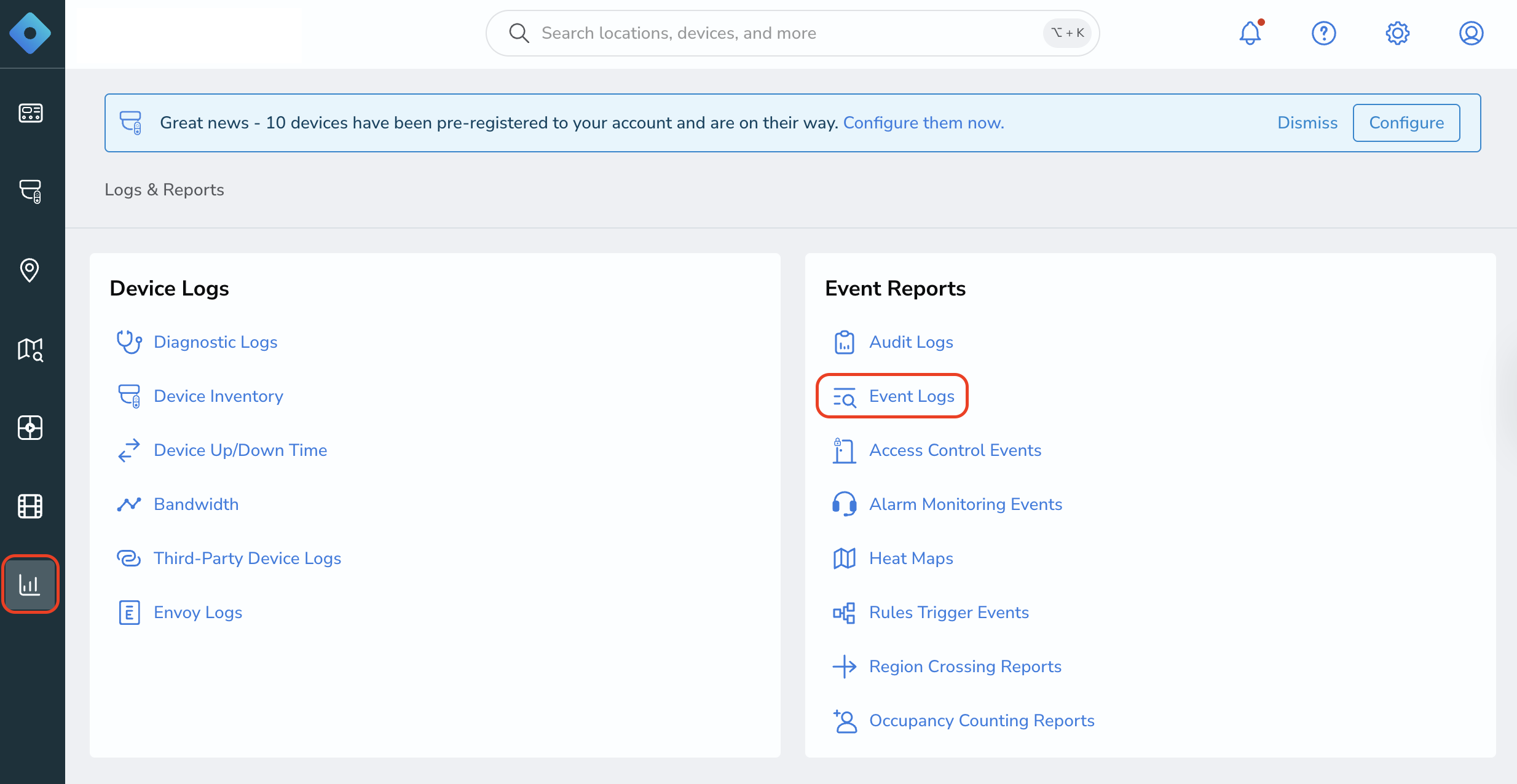
Task: Open Event Logs
Action: 912,396
